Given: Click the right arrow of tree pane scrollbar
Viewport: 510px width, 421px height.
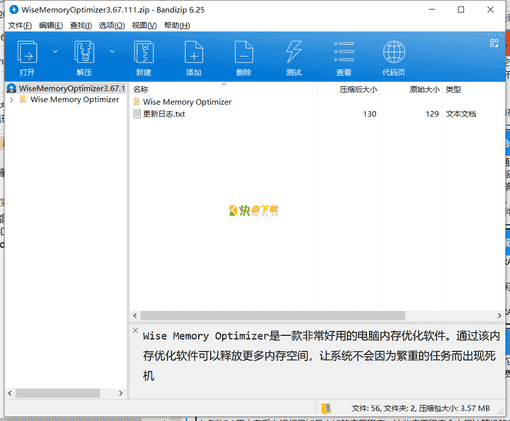Looking at the screenshot, I should (121, 393).
